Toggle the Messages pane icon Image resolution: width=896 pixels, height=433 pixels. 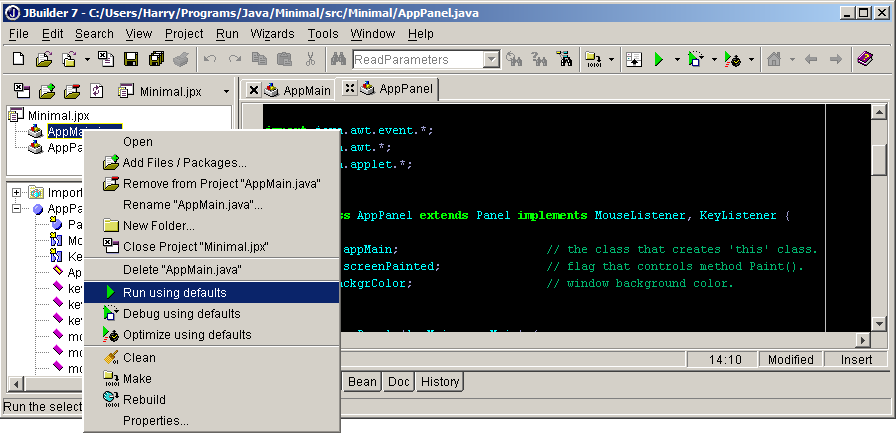click(x=634, y=59)
